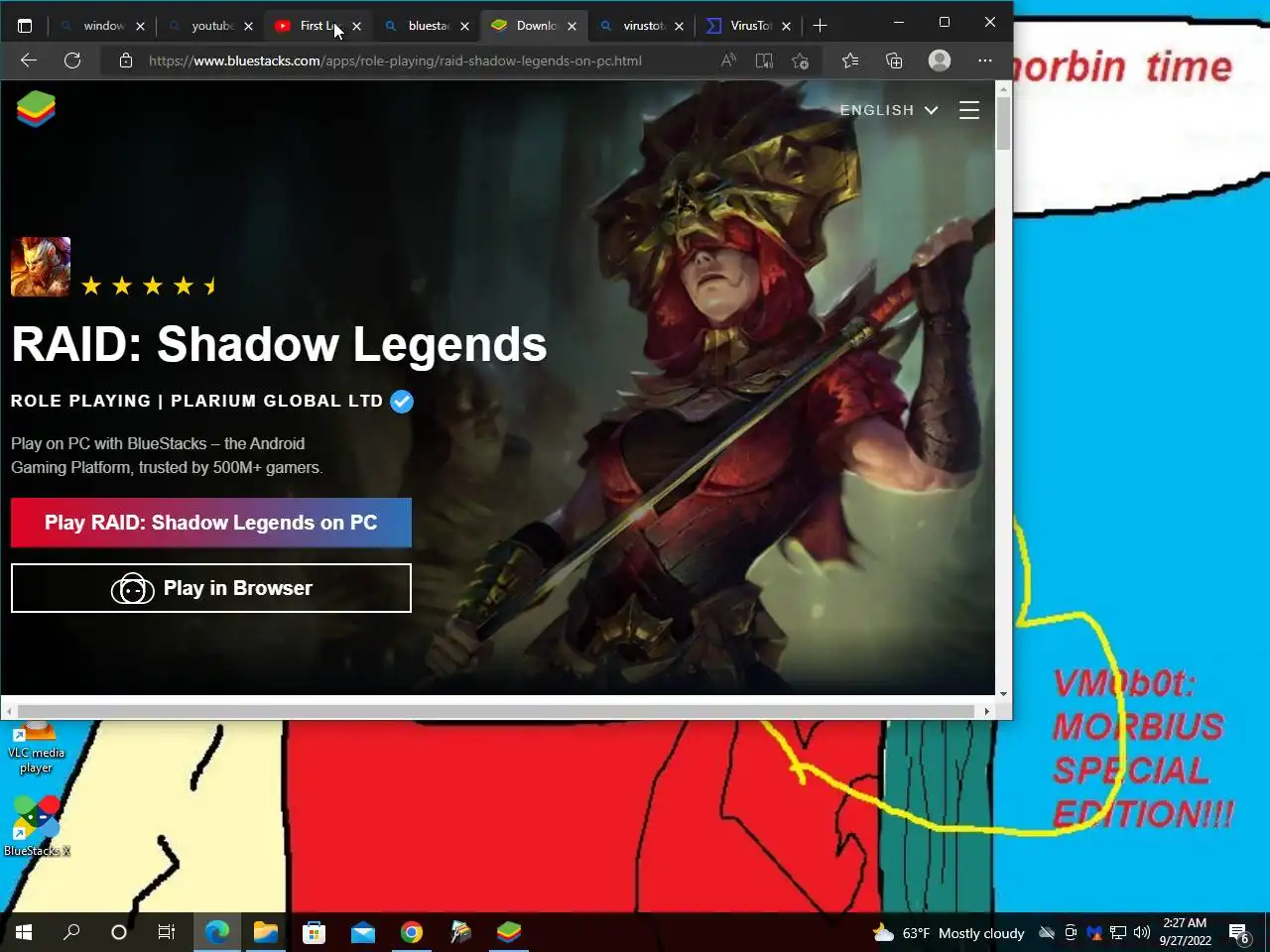Open Google Chrome from the taskbar
Screen dimensions: 1270x952
coord(412,932)
